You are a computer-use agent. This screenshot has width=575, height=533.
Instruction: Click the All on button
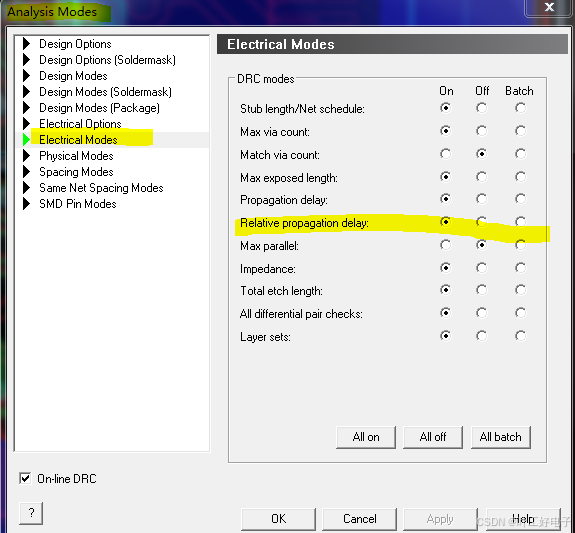pos(366,437)
